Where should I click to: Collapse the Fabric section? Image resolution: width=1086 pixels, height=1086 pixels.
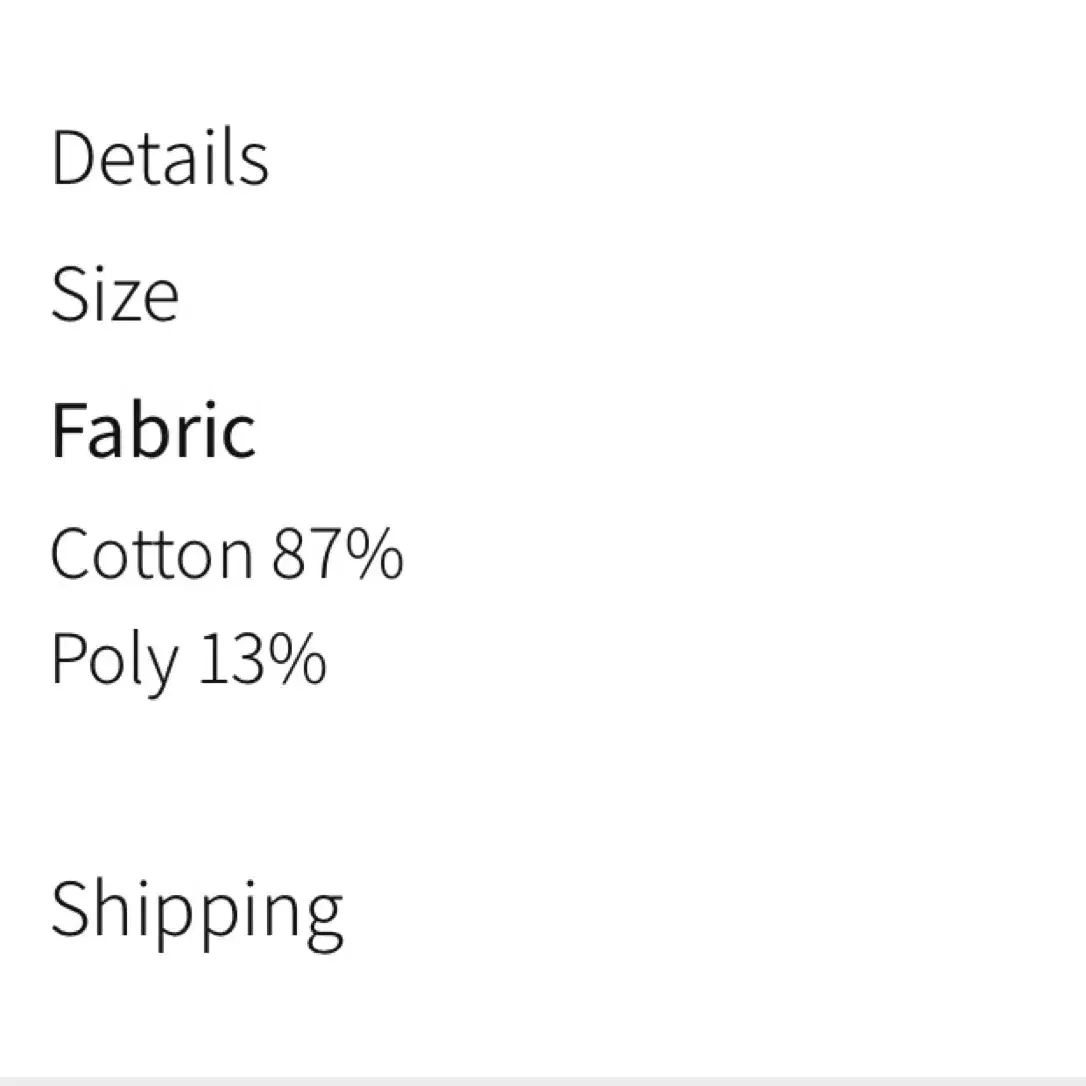(x=153, y=430)
